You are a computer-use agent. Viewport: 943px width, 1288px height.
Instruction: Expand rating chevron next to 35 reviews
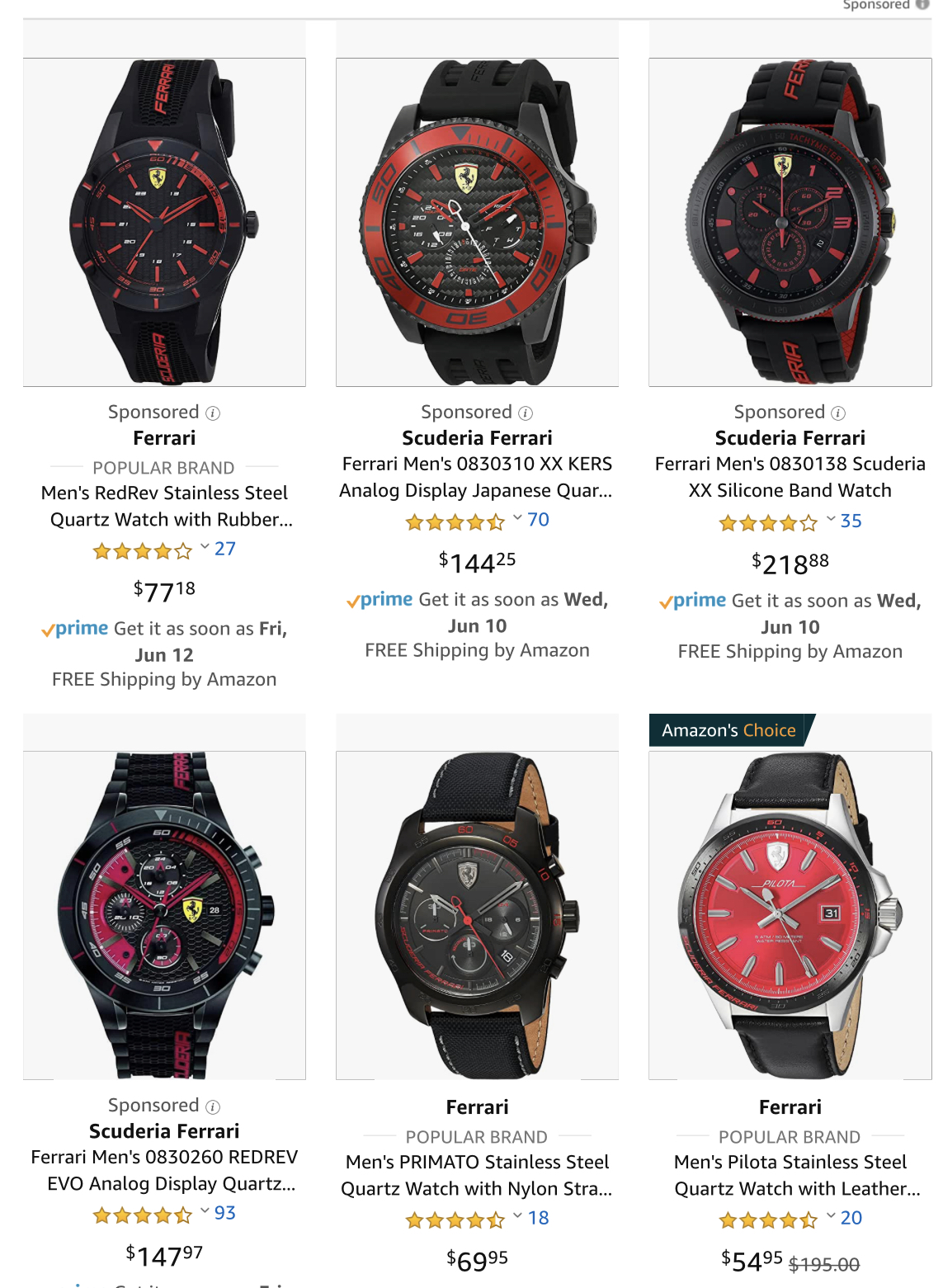point(831,519)
